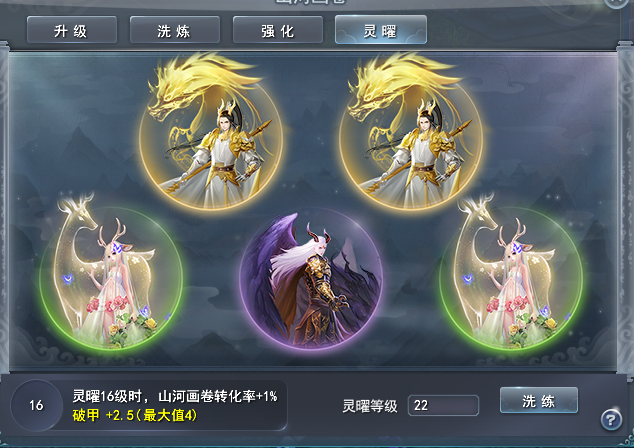Image resolution: width=634 pixels, height=448 pixels.
Task: Close the panel with top-right X button
Action: [x=617, y=2]
